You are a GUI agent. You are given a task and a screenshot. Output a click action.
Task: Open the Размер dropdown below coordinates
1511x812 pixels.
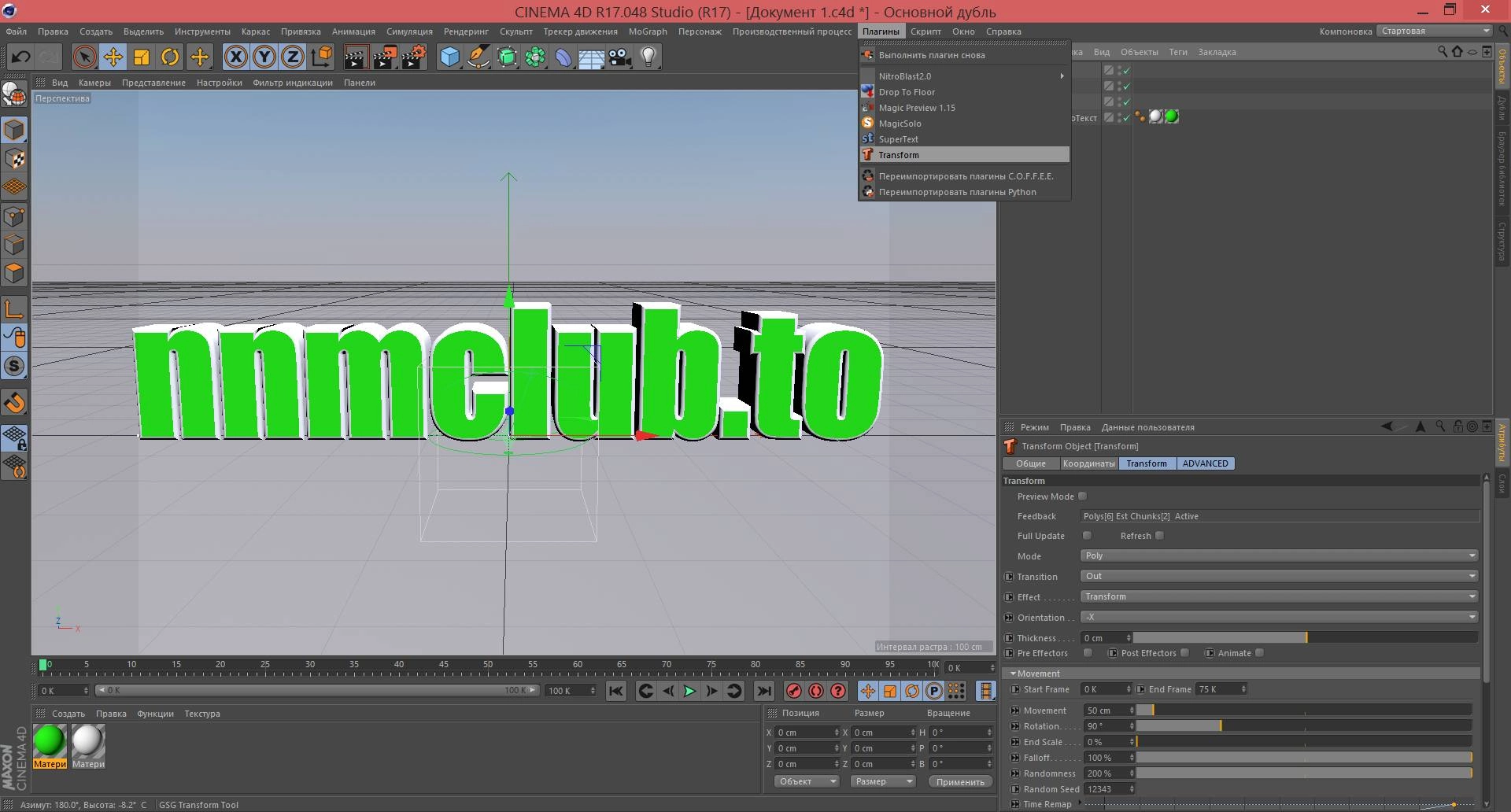pos(882,781)
